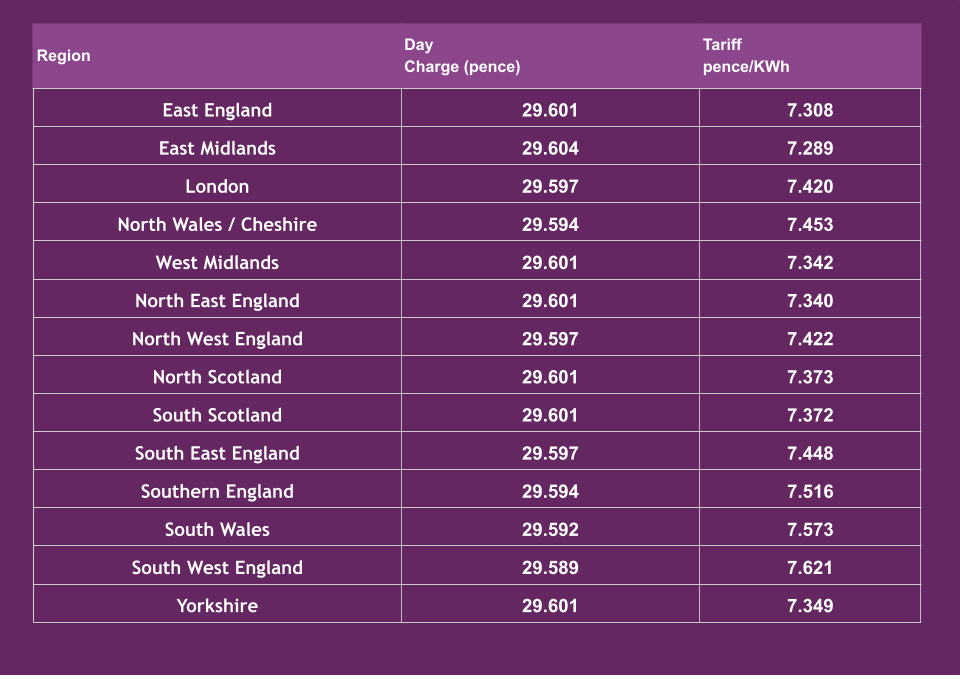Screen dimensions: 960x679
Task: Click the North West England cell
Action: (x=217, y=338)
